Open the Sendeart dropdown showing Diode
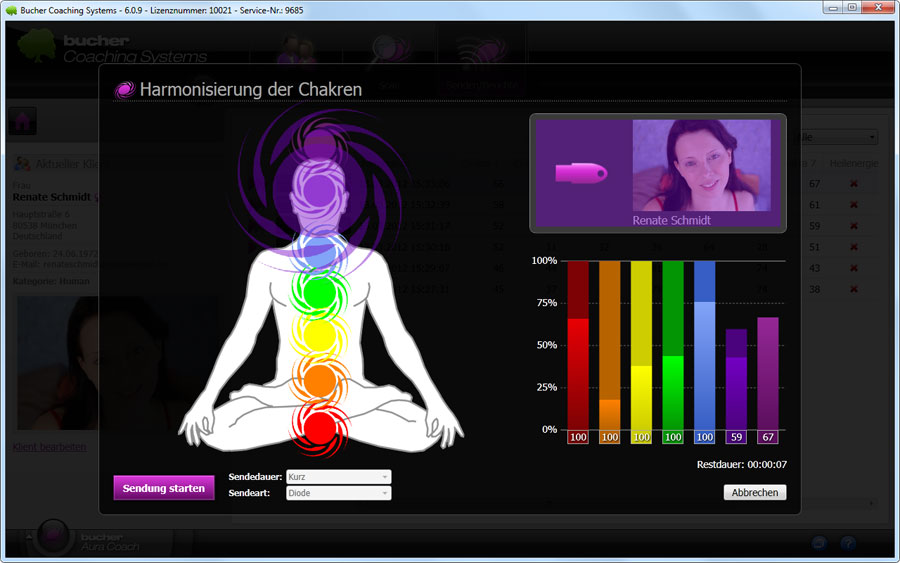Viewport: 900px width, 563px height. 339,493
